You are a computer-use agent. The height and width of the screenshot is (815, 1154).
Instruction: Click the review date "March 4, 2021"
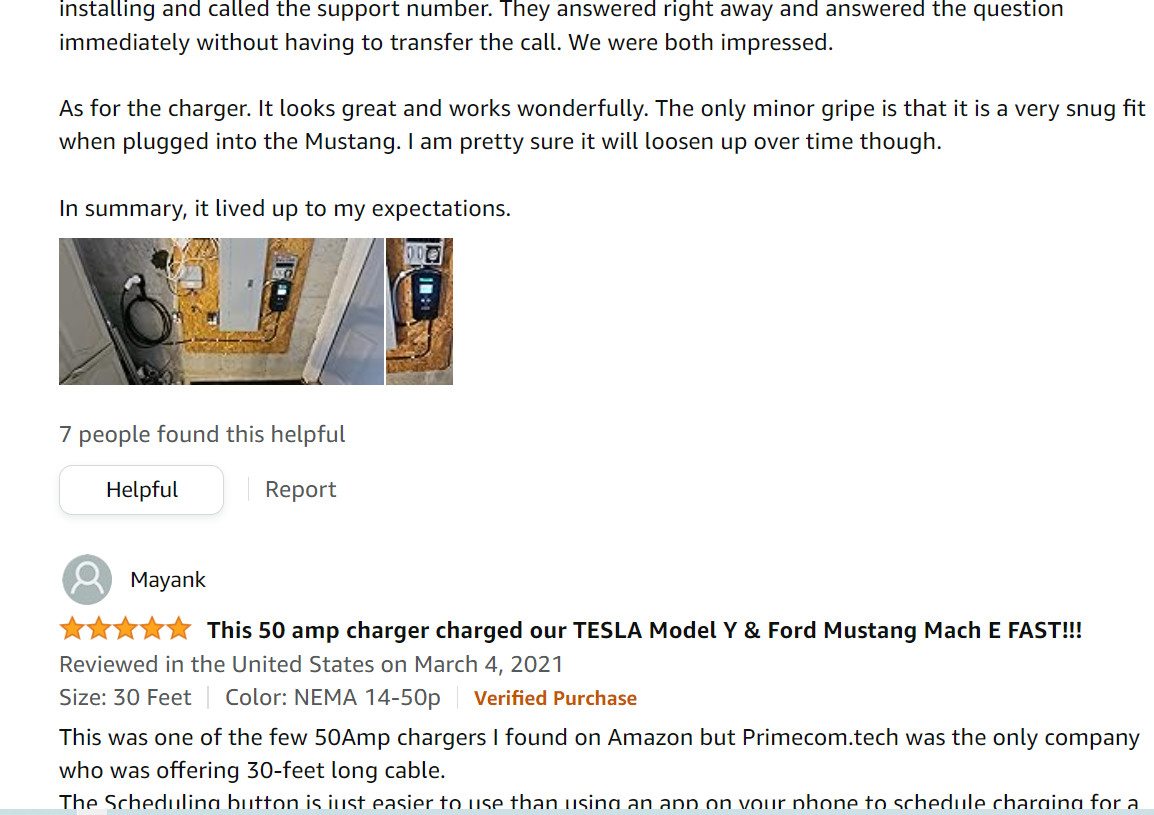[488, 664]
